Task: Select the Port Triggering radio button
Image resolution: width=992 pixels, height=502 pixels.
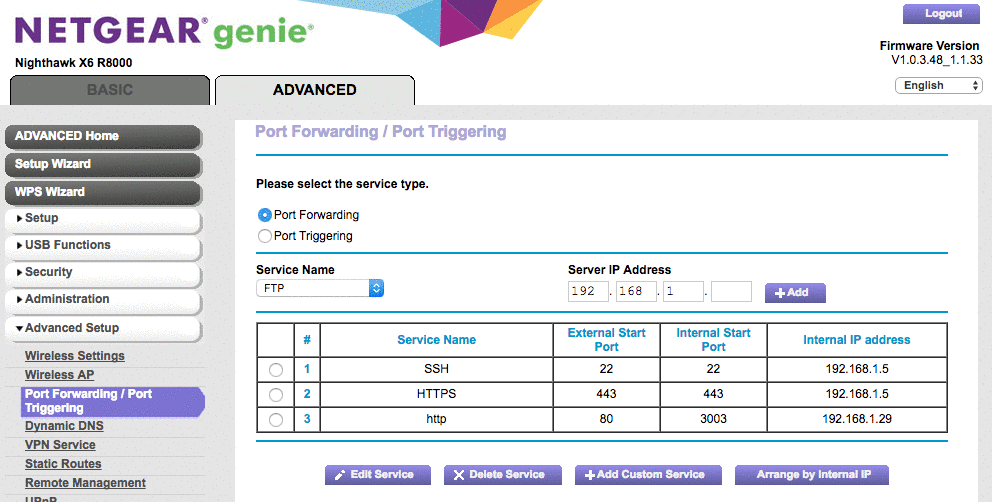Action: click(x=264, y=236)
